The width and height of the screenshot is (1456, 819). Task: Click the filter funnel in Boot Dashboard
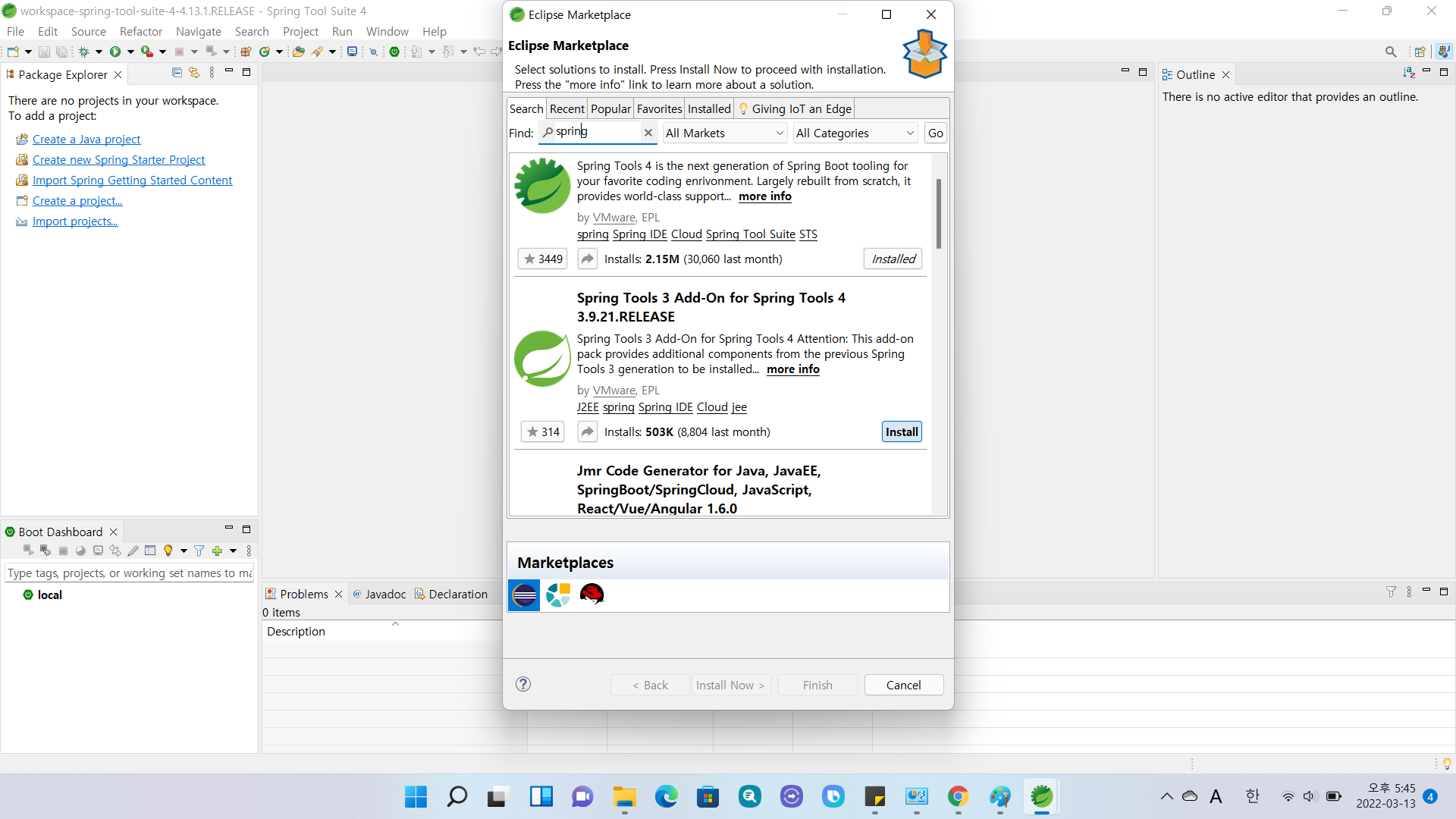click(199, 551)
